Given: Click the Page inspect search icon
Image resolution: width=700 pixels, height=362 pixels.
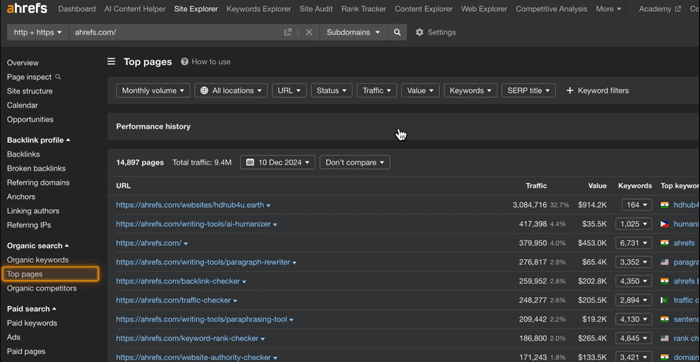Looking at the screenshot, I should 58,77.
